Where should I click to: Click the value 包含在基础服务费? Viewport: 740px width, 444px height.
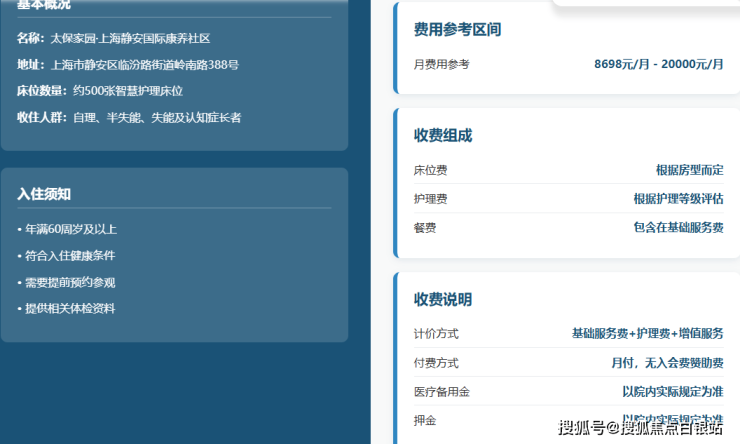coord(678,227)
